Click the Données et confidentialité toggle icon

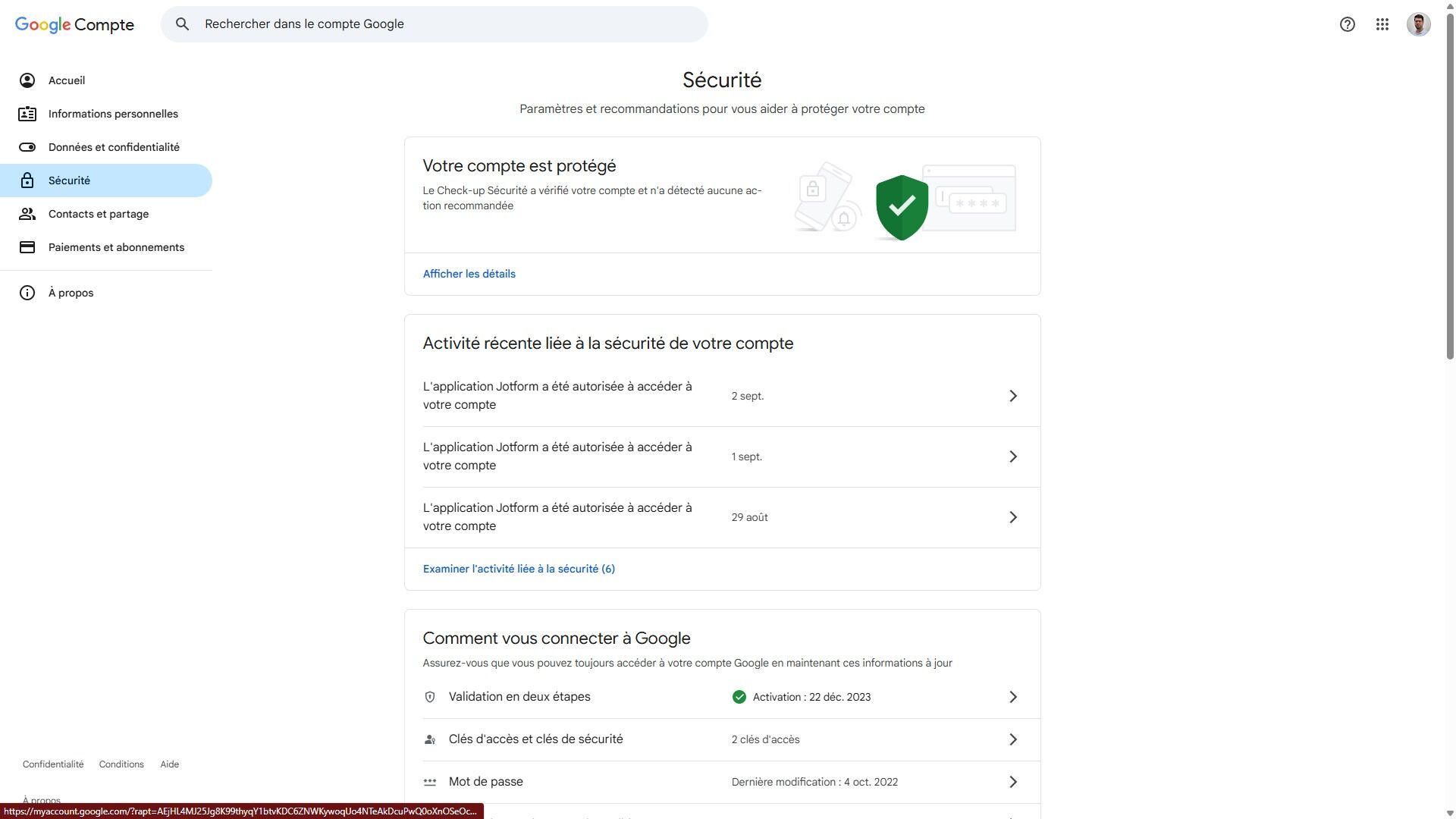(x=27, y=147)
